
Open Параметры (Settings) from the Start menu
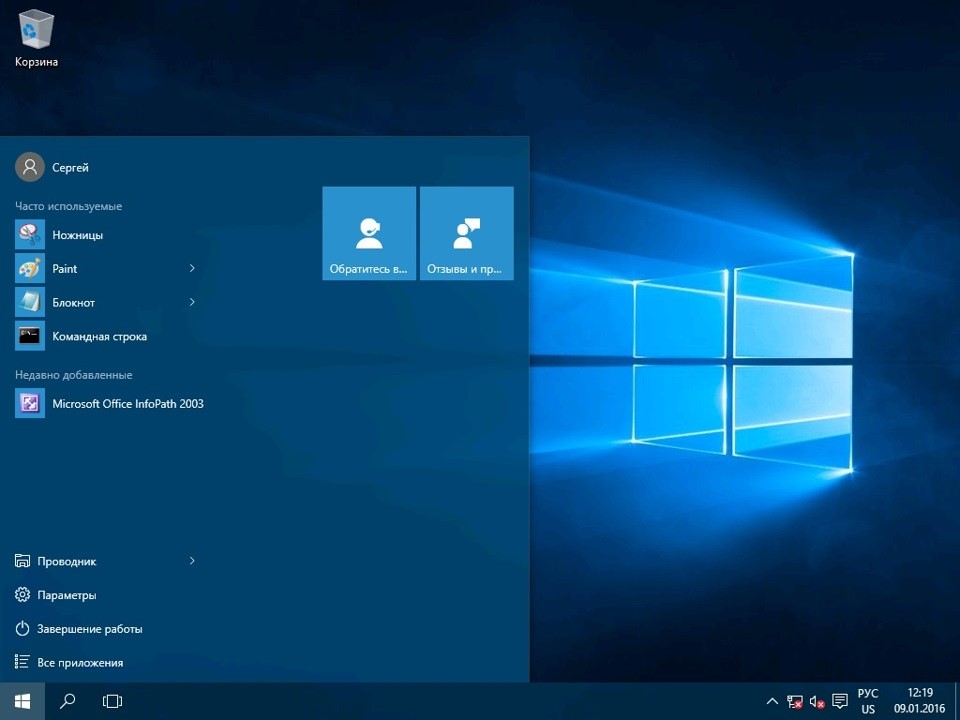pos(66,595)
